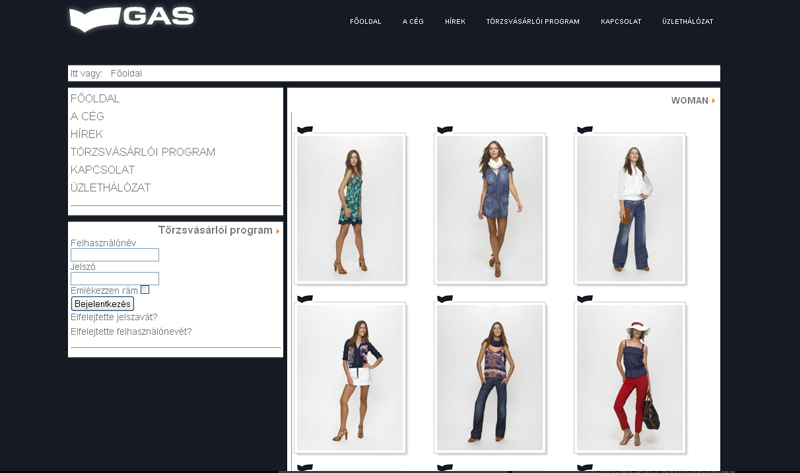Click the Felhasználónév input field
800x473 pixels.
click(114, 255)
